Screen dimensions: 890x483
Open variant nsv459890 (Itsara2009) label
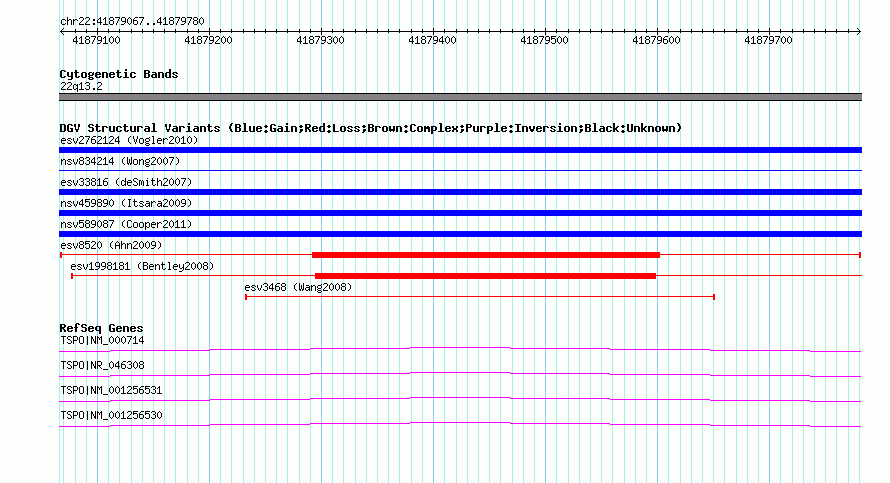(126, 203)
